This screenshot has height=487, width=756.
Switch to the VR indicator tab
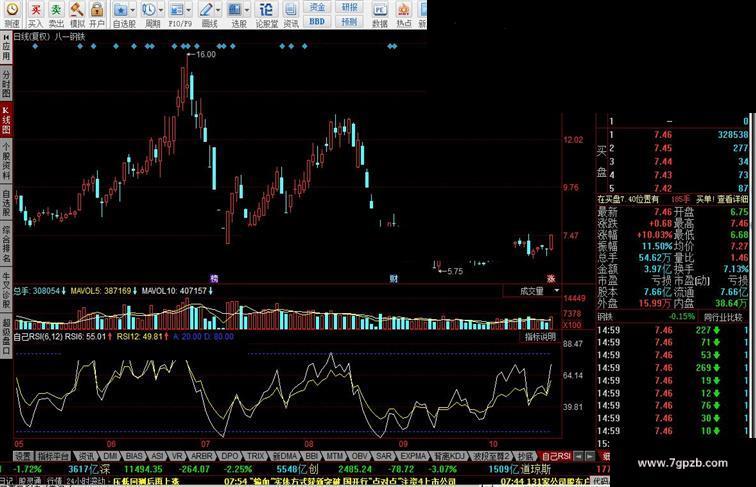[177, 456]
